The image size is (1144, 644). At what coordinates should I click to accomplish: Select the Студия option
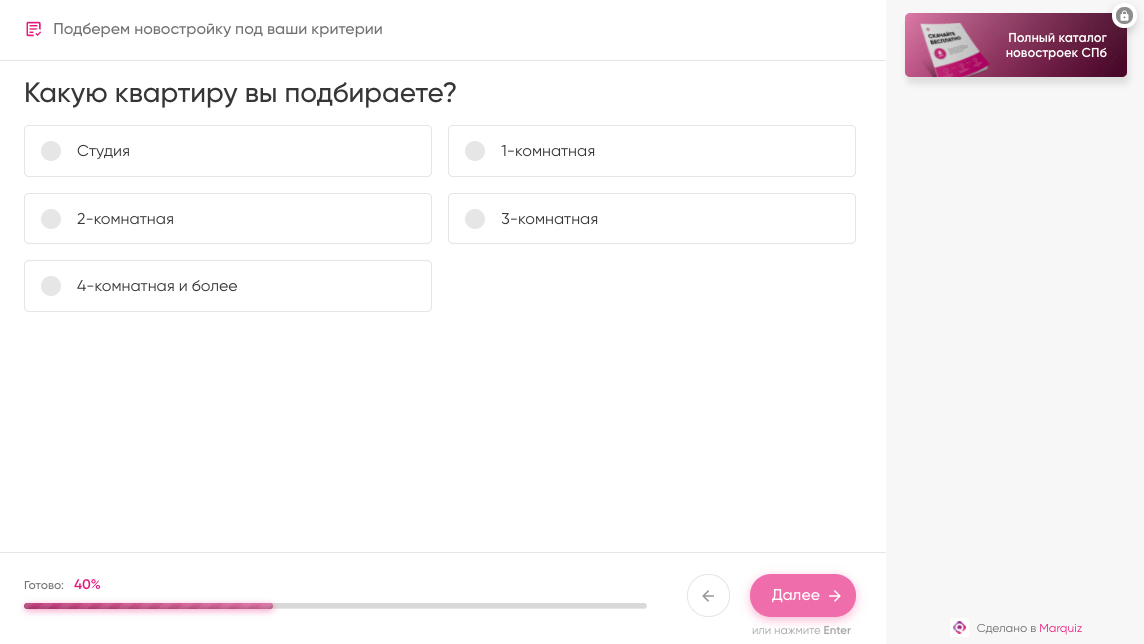pos(227,151)
